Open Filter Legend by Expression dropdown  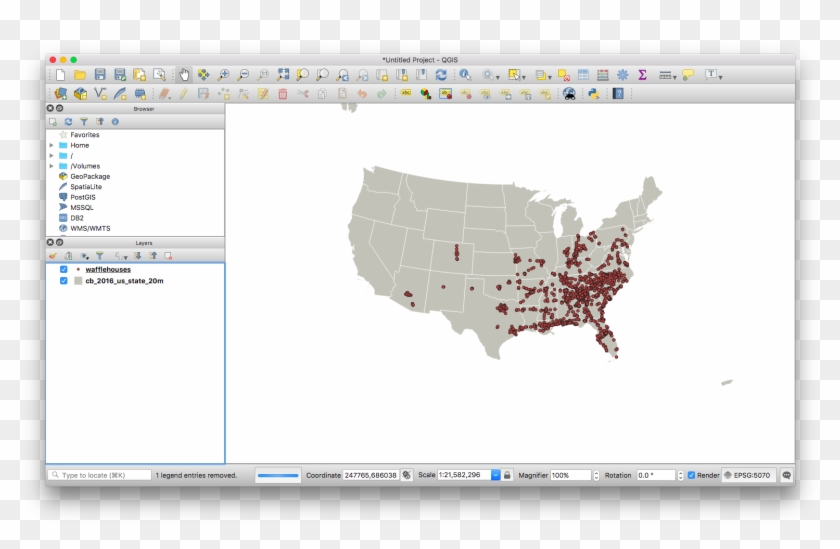(x=121, y=256)
